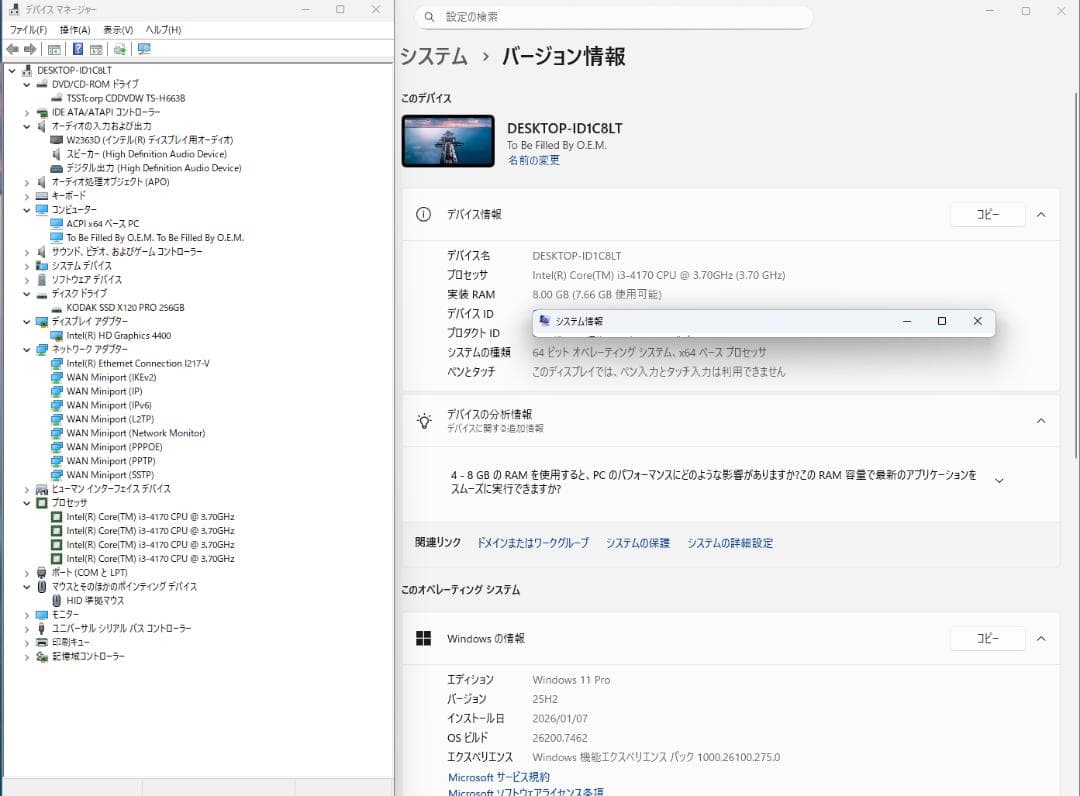This screenshot has width=1080, height=796.
Task: Click the コピー button for デバイス情報
Action: (987, 214)
